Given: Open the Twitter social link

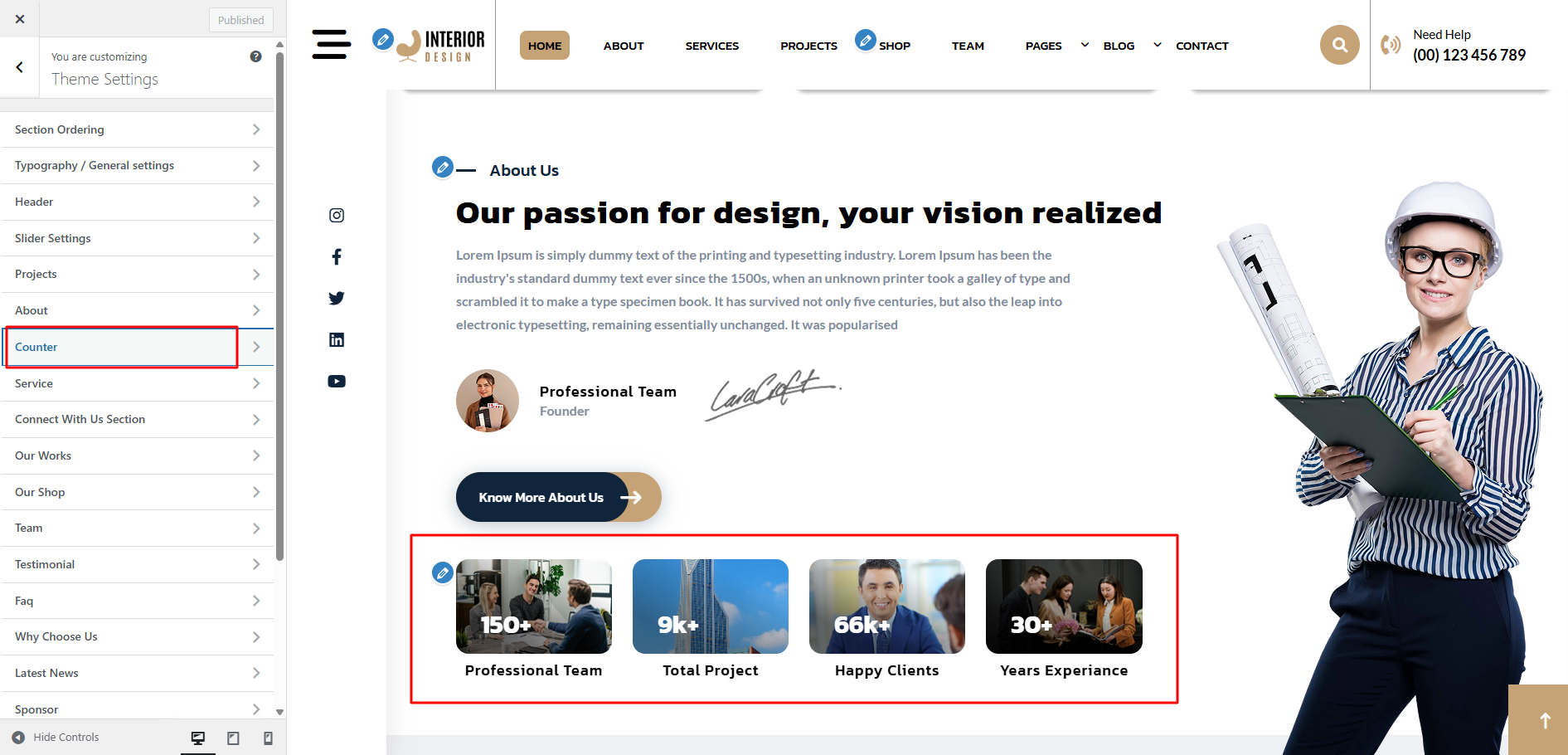Looking at the screenshot, I should coord(337,299).
